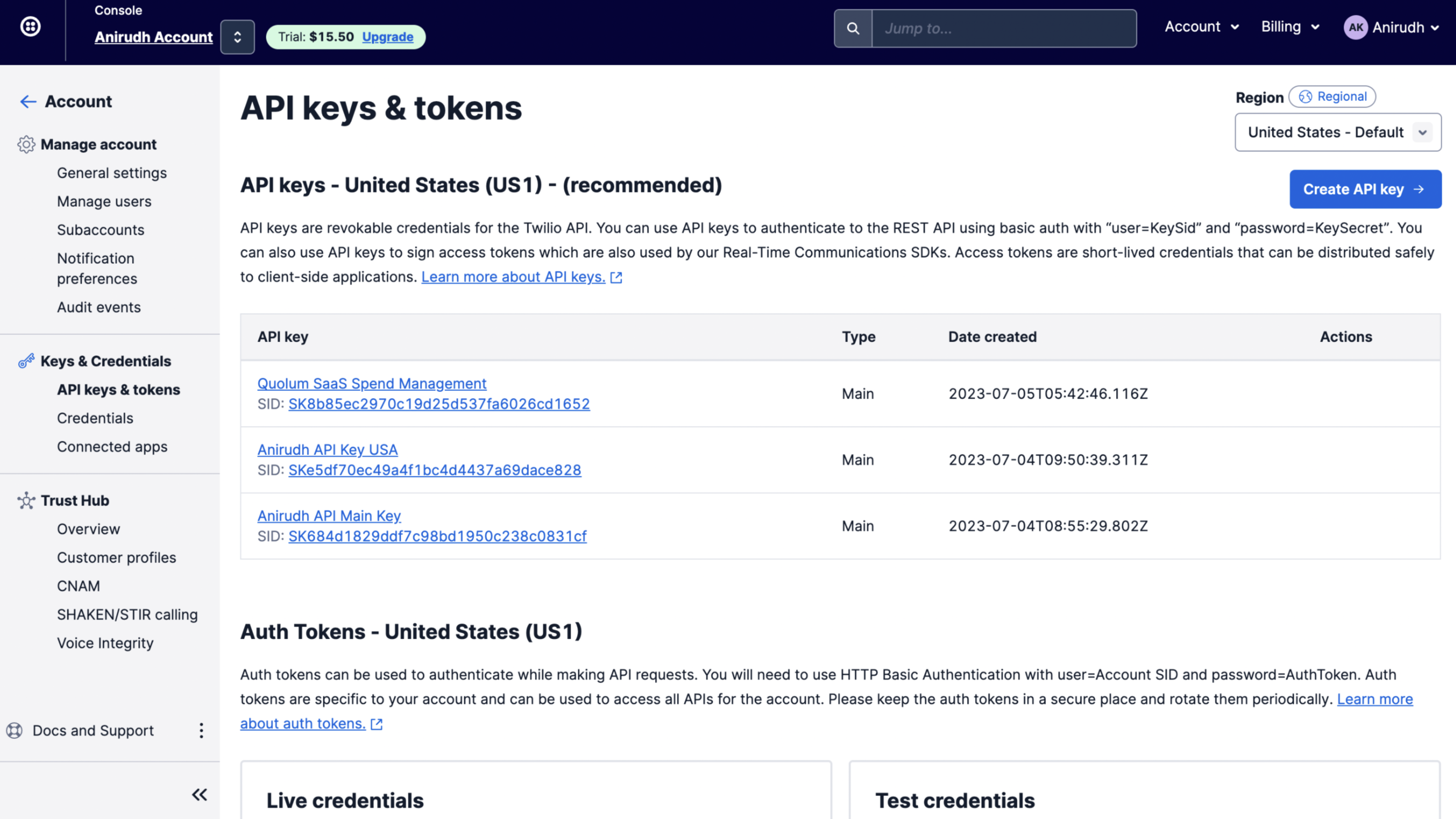Image resolution: width=1456 pixels, height=819 pixels.
Task: Collapse sidebar with double chevron icon
Action: tap(199, 795)
